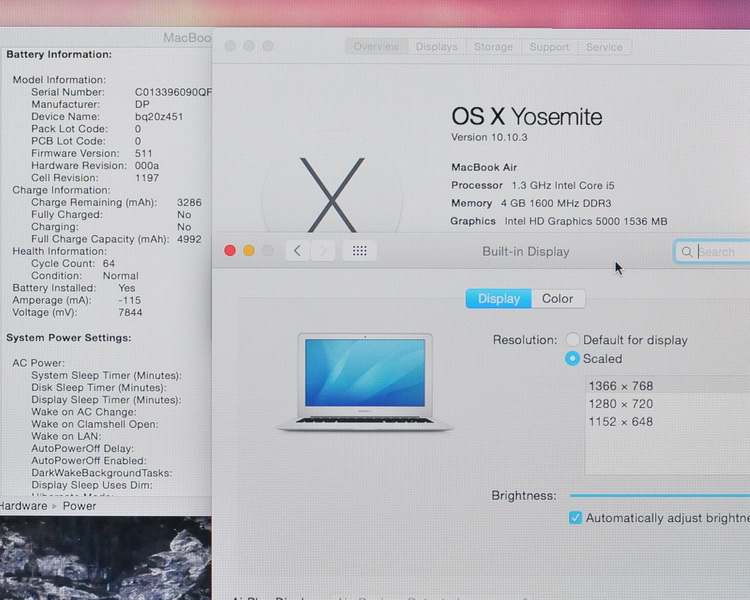Click the Manufacturer DP value

tap(142, 104)
